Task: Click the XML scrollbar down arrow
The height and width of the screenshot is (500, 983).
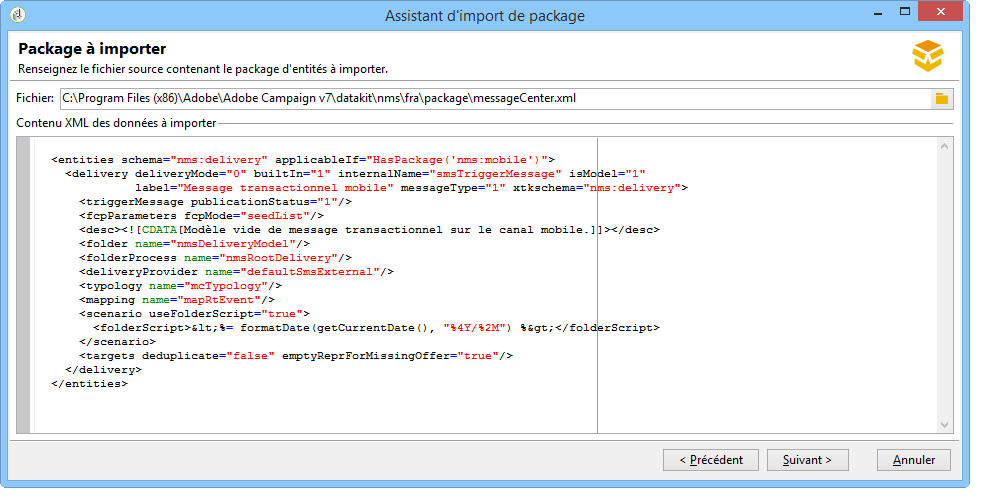Action: (944, 425)
